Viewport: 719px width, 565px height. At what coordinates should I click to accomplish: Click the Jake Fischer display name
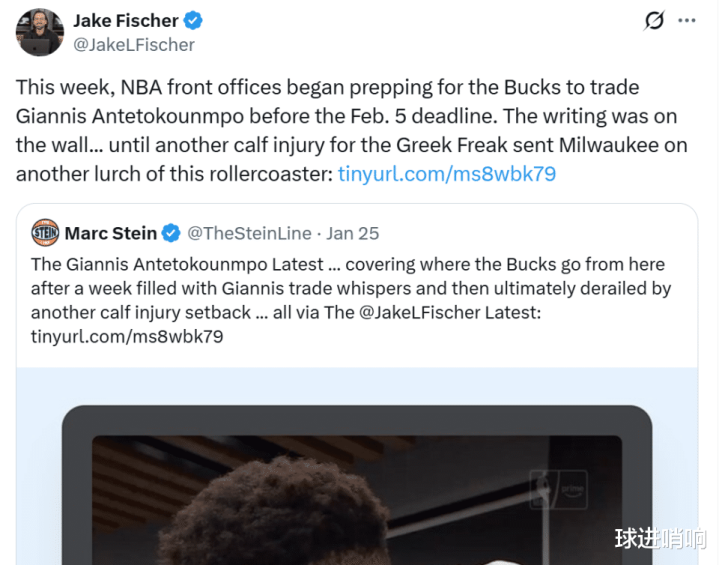click(x=125, y=20)
